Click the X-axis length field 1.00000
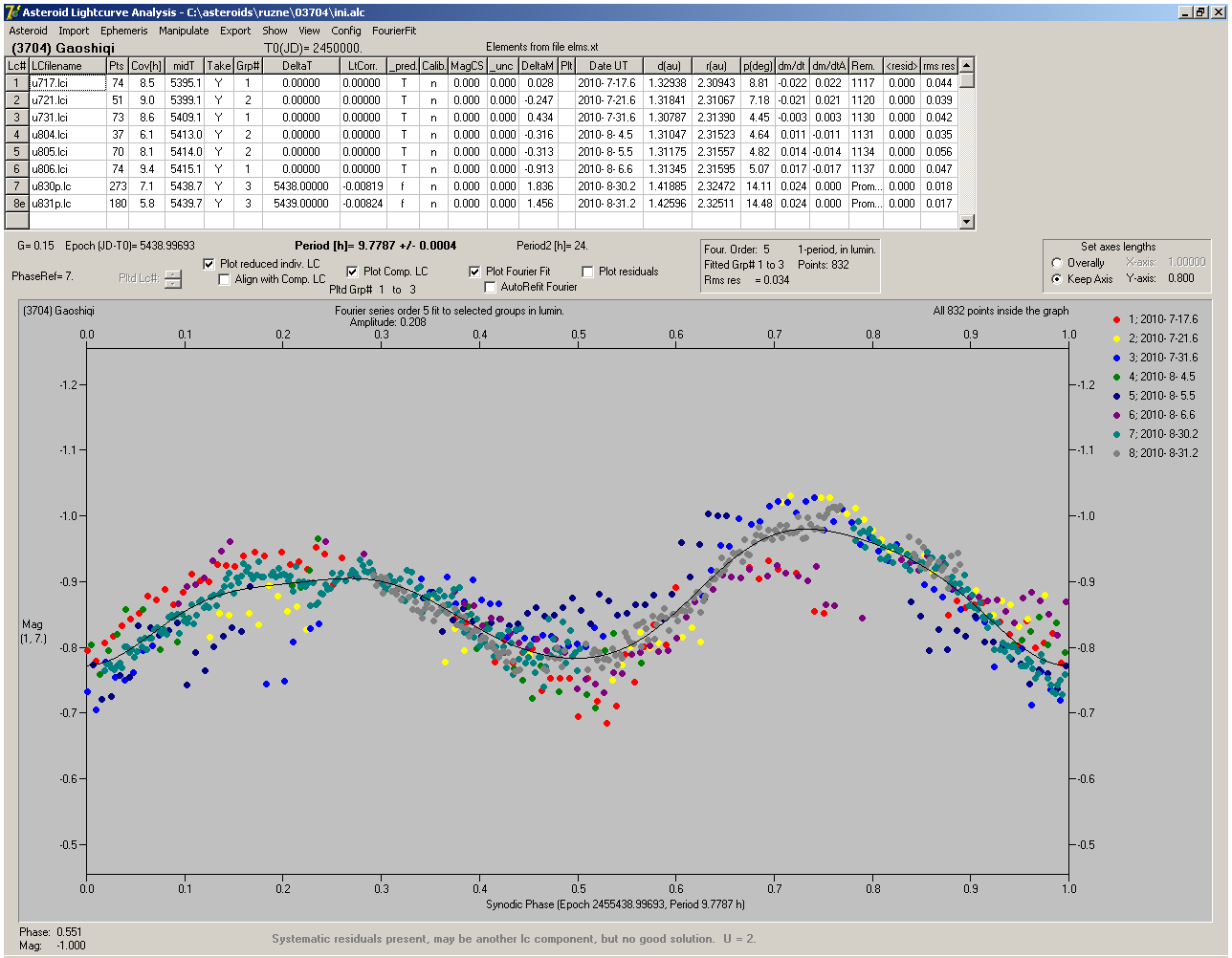1232x958 pixels. pyautogui.click(x=1186, y=262)
